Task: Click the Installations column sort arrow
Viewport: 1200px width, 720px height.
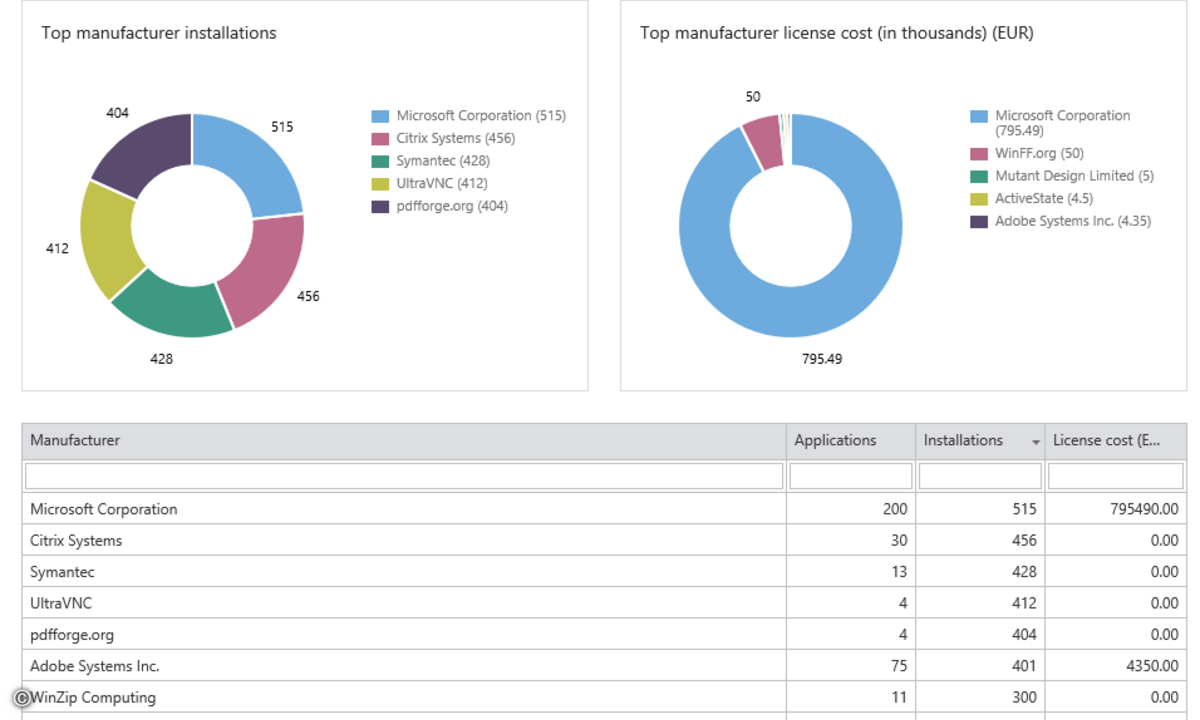Action: pos(1036,442)
